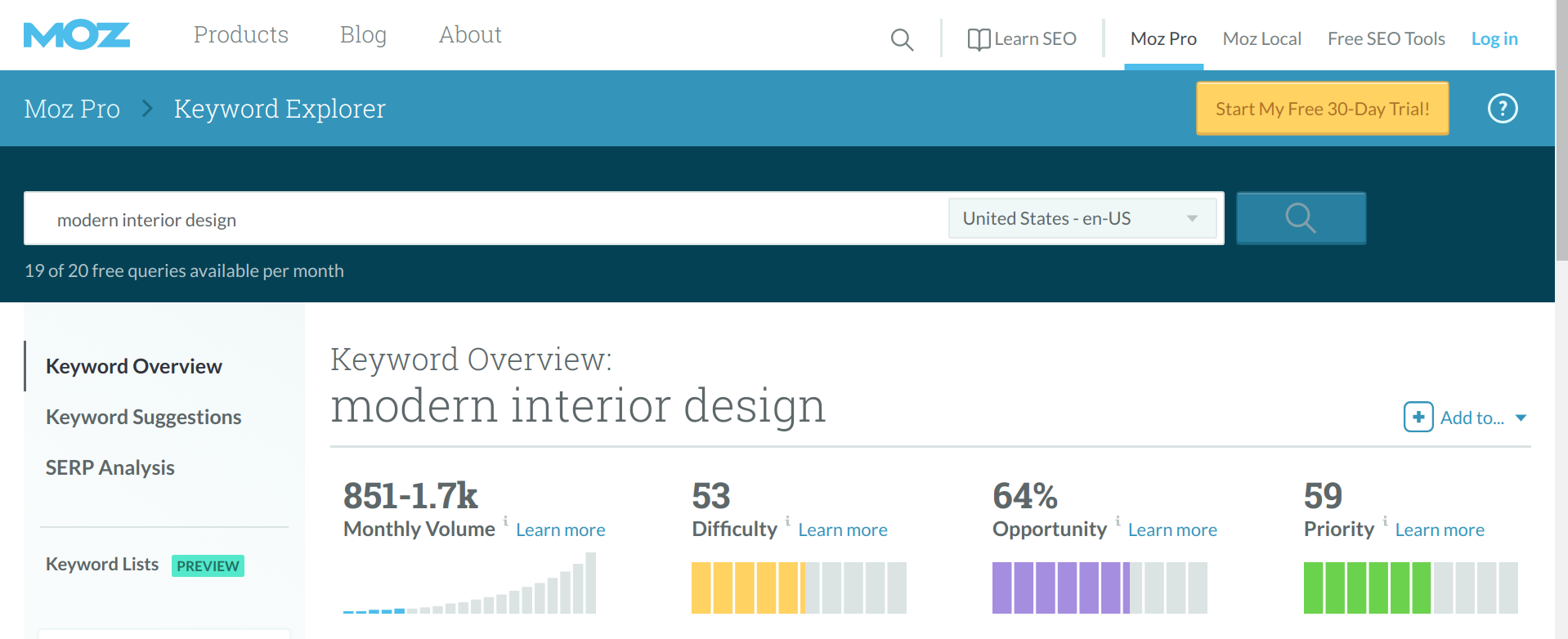Click info icon next to Priority

coord(1385,521)
